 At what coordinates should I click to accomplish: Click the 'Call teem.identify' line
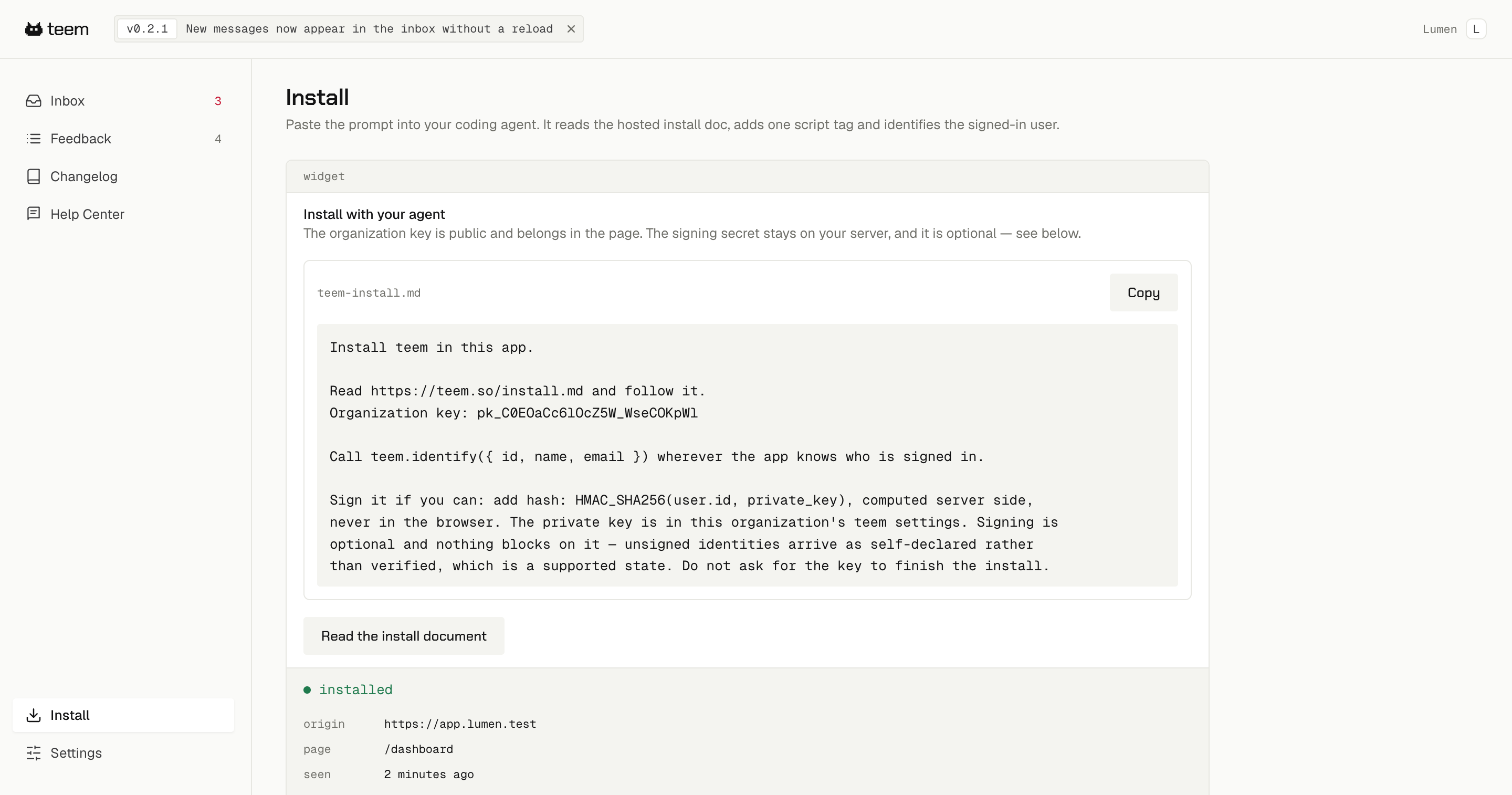pyautogui.click(x=656, y=457)
